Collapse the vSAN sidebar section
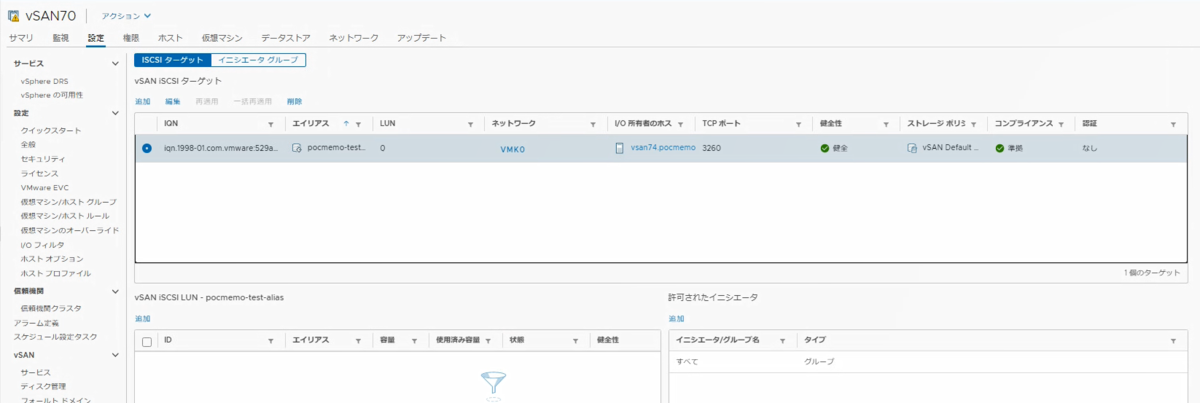 [114, 355]
